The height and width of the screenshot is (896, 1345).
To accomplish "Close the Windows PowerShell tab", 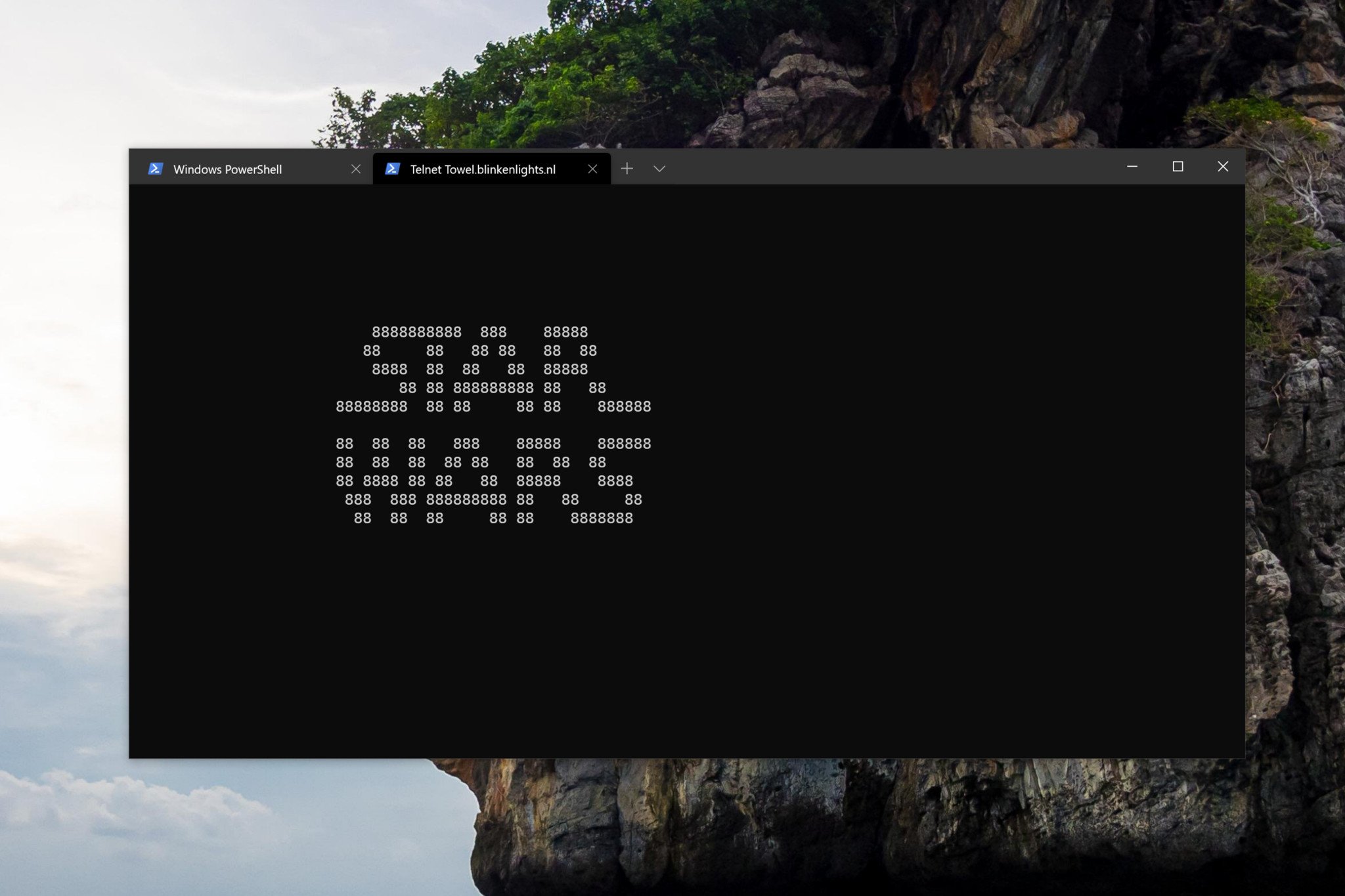I will pyautogui.click(x=356, y=169).
